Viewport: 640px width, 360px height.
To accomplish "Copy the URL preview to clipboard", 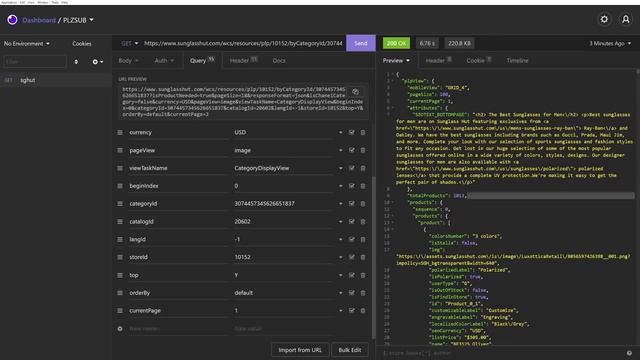I will (355, 91).
